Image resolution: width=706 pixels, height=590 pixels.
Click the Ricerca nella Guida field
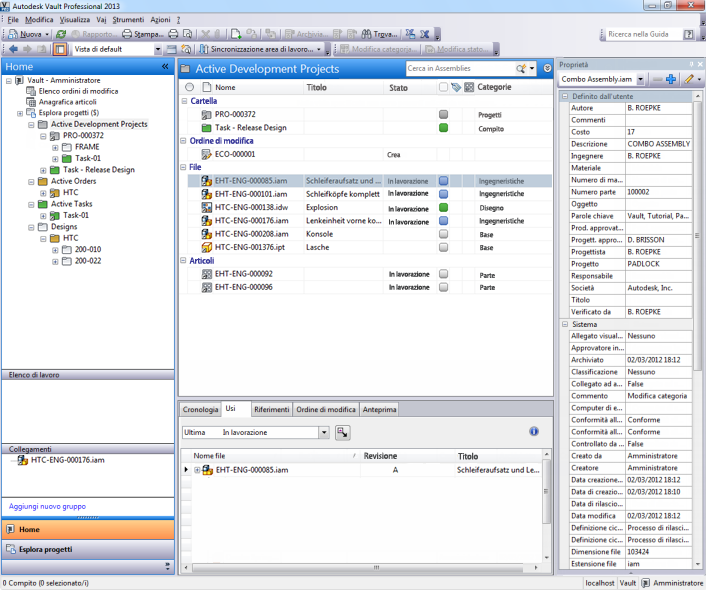click(x=643, y=34)
